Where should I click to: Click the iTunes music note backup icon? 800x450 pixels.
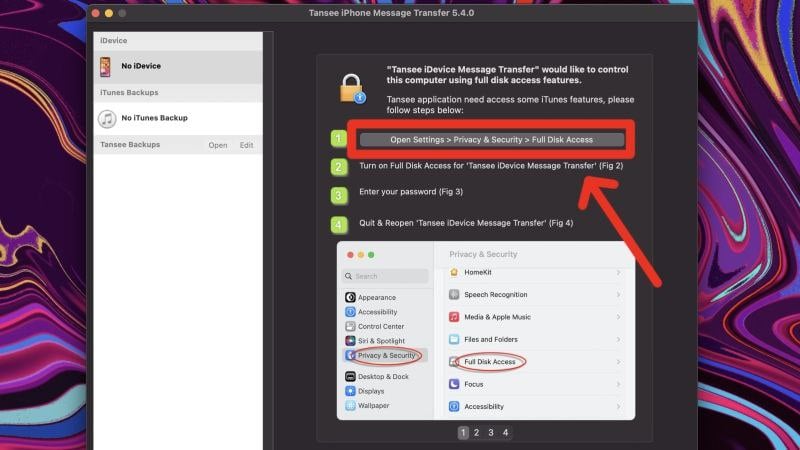tap(107, 119)
